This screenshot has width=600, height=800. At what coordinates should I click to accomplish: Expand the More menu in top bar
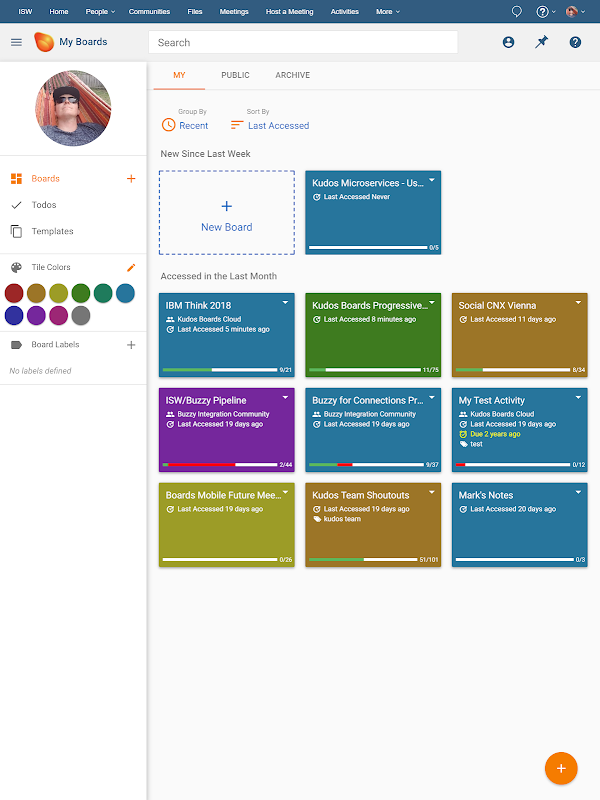click(x=388, y=11)
